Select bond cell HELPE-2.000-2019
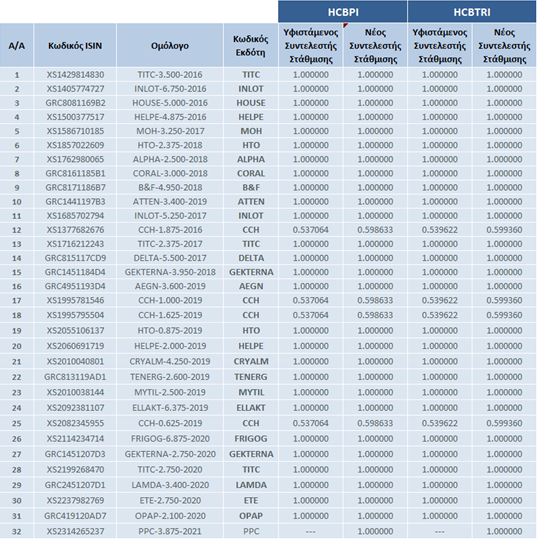The image size is (537, 539). coord(170,346)
